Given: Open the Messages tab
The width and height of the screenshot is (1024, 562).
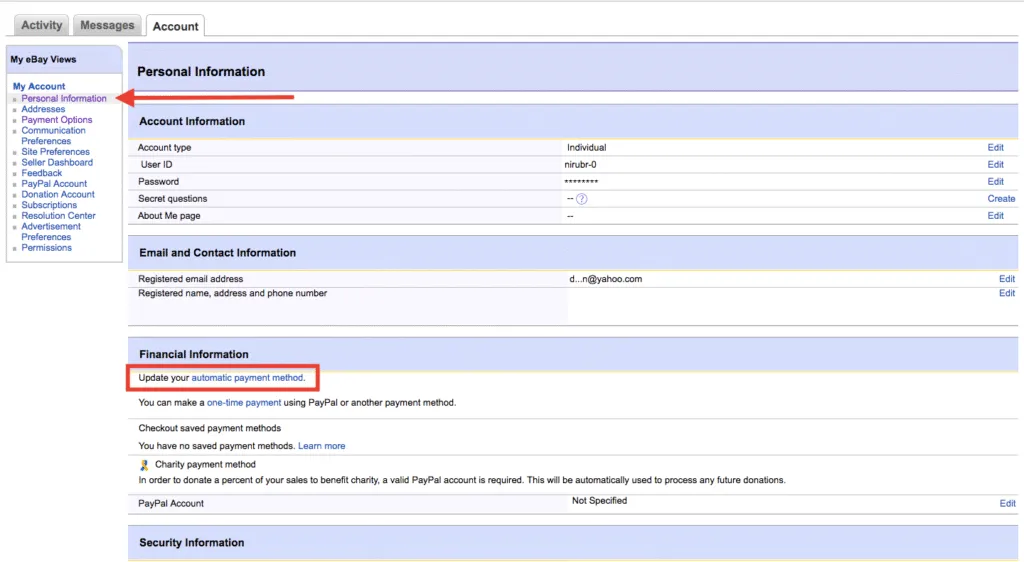Looking at the screenshot, I should (107, 25).
